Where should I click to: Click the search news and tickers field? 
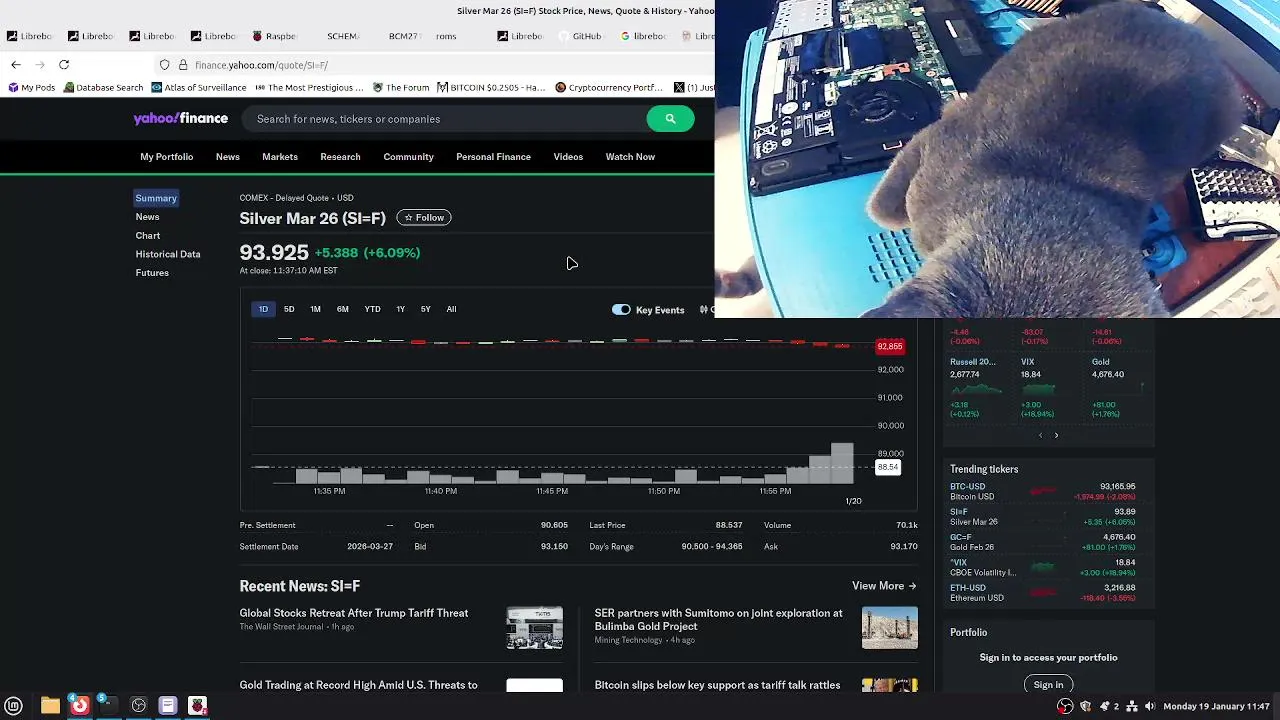(446, 119)
